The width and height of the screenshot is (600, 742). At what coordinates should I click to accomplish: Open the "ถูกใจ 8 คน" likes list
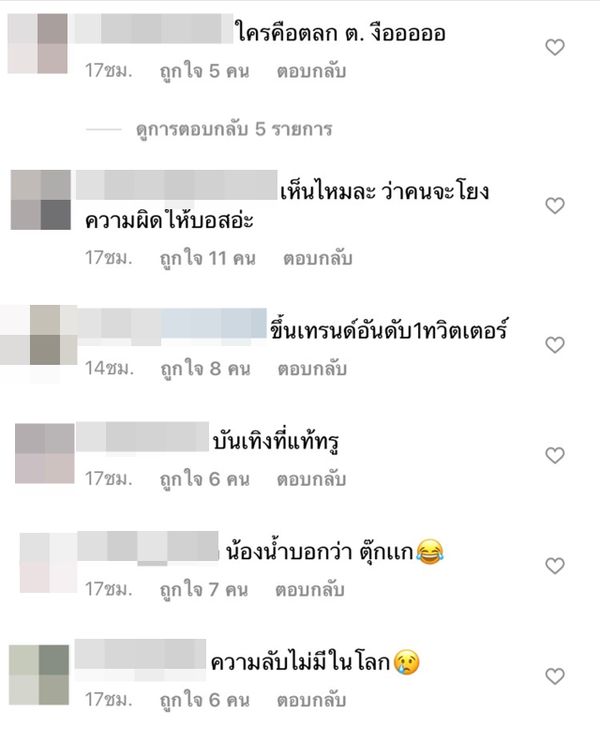[x=205, y=369]
